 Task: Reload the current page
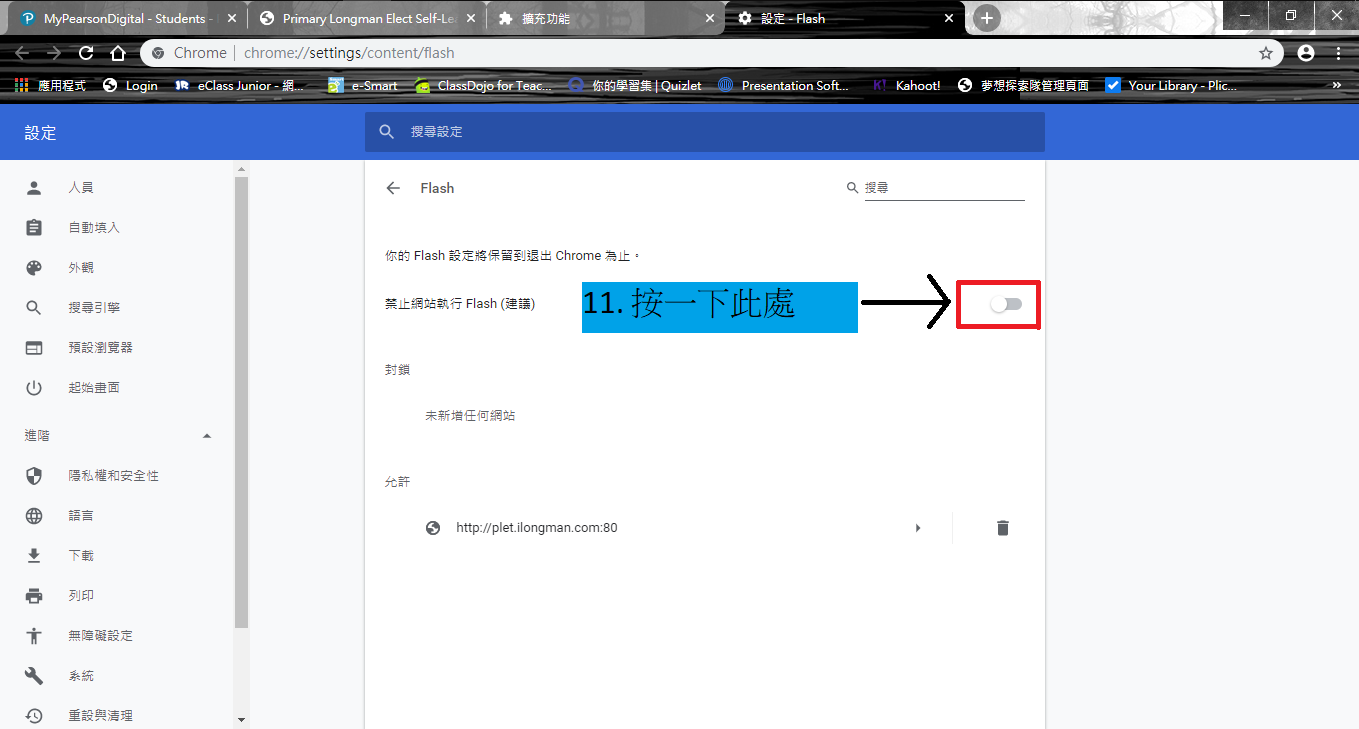86,53
